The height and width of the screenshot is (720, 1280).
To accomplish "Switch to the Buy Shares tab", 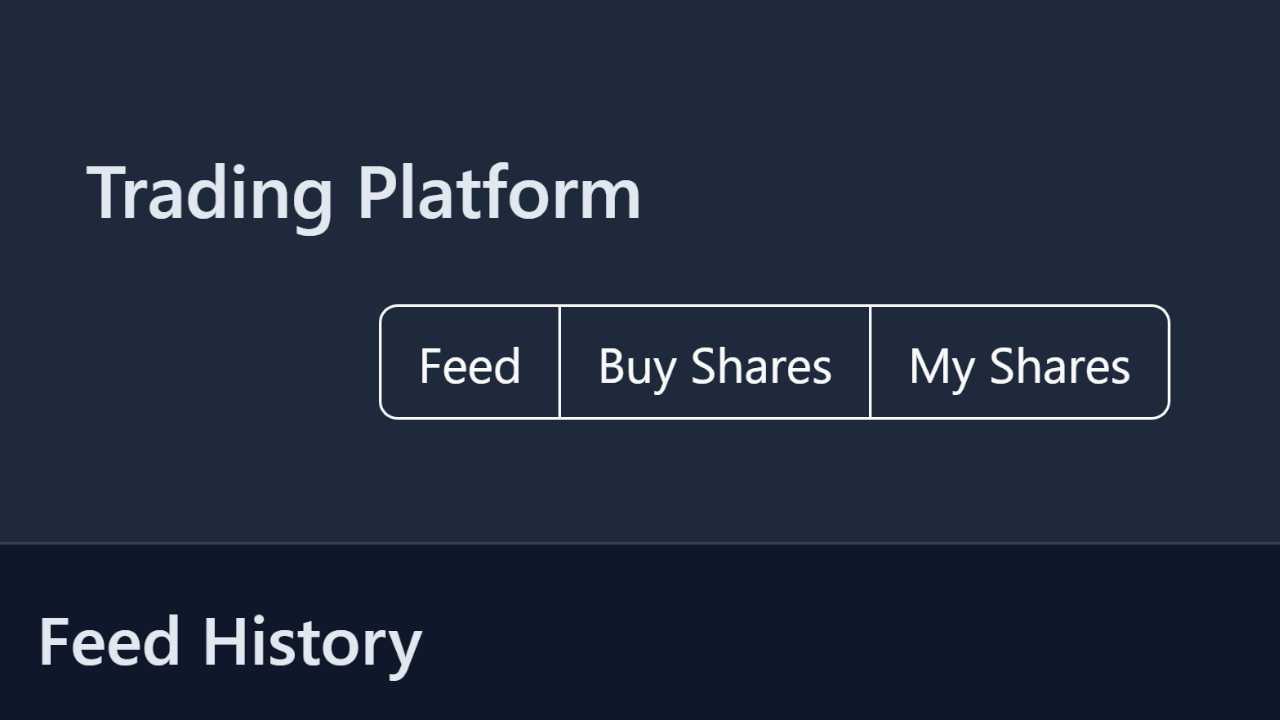I will (x=715, y=362).
